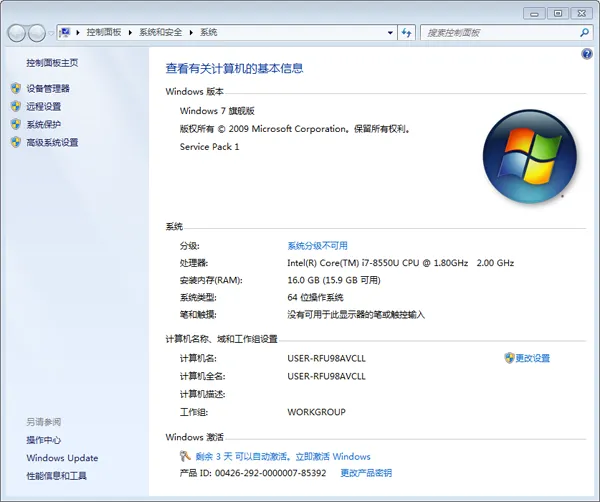Open Windows Update link in sidebar
600x502 pixels.
pos(62,458)
